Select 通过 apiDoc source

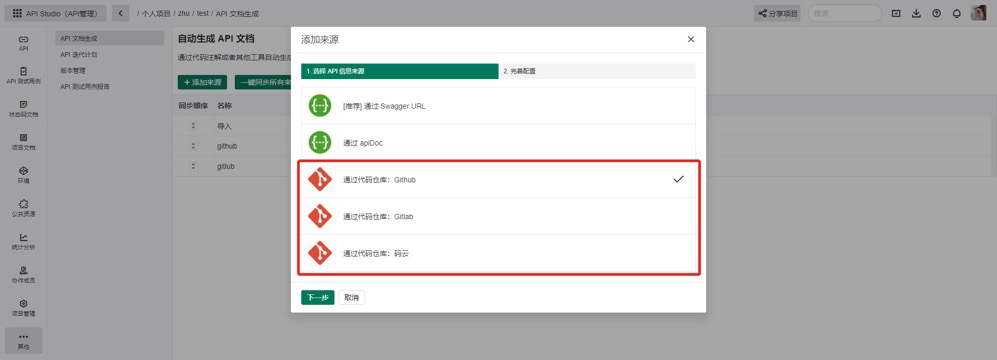coord(498,143)
